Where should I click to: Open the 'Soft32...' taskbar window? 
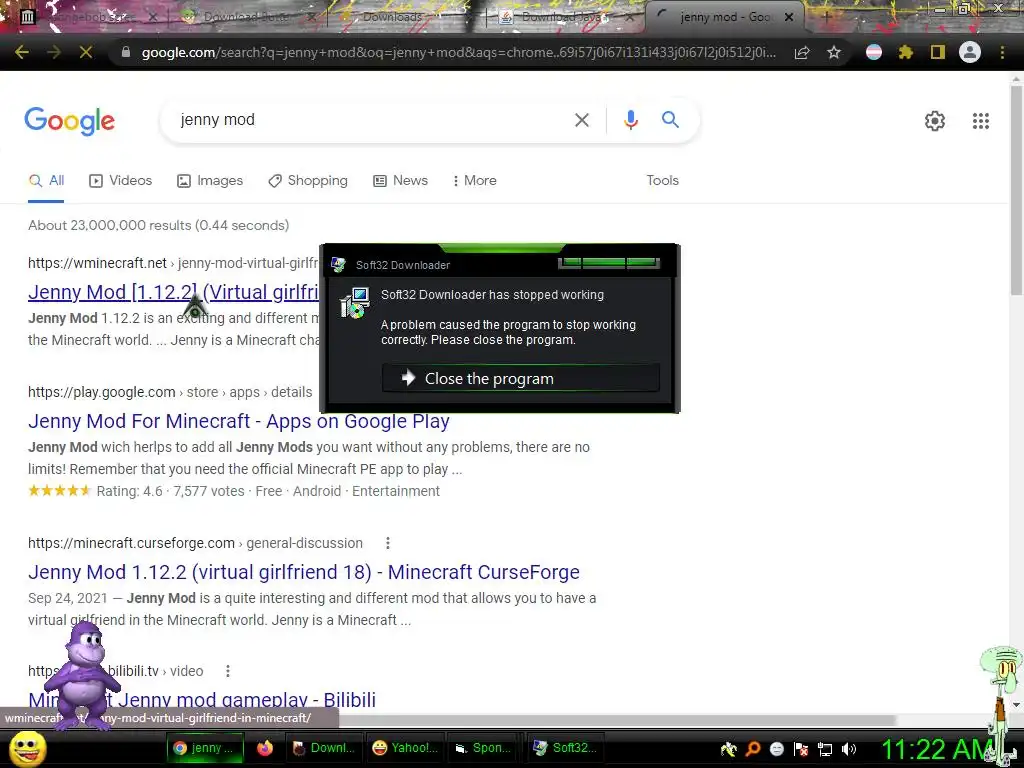point(566,748)
